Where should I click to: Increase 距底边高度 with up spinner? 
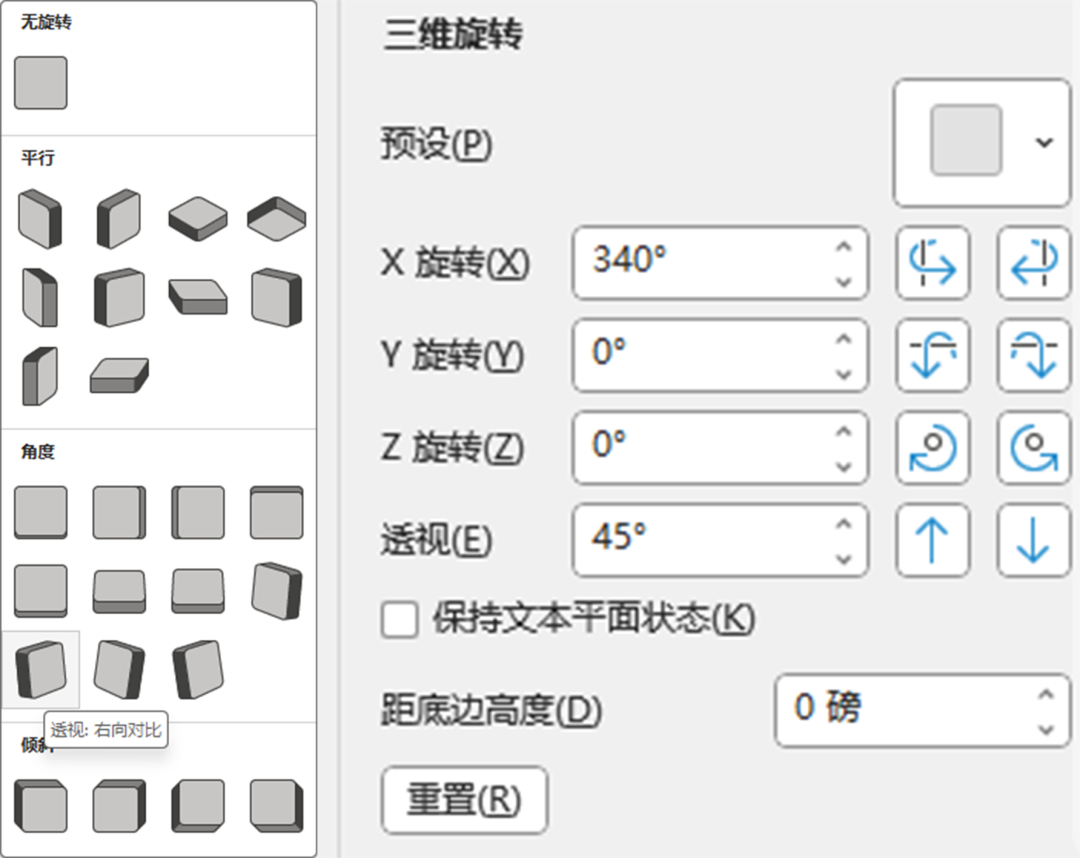[1046, 694]
